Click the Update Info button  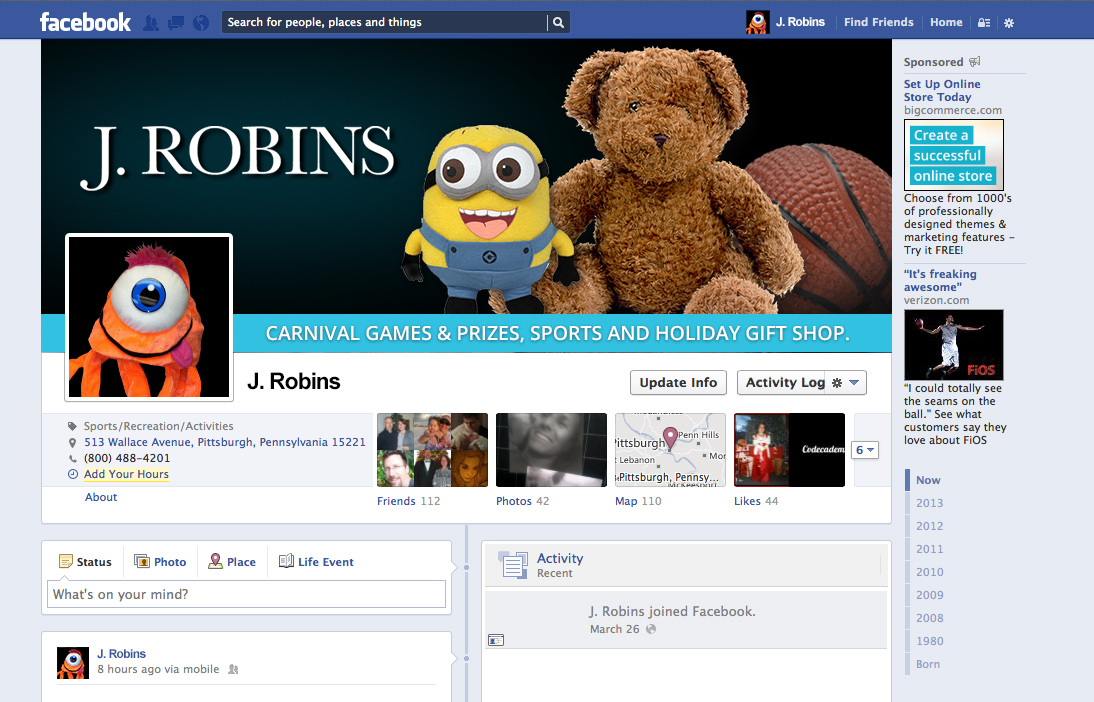(678, 382)
